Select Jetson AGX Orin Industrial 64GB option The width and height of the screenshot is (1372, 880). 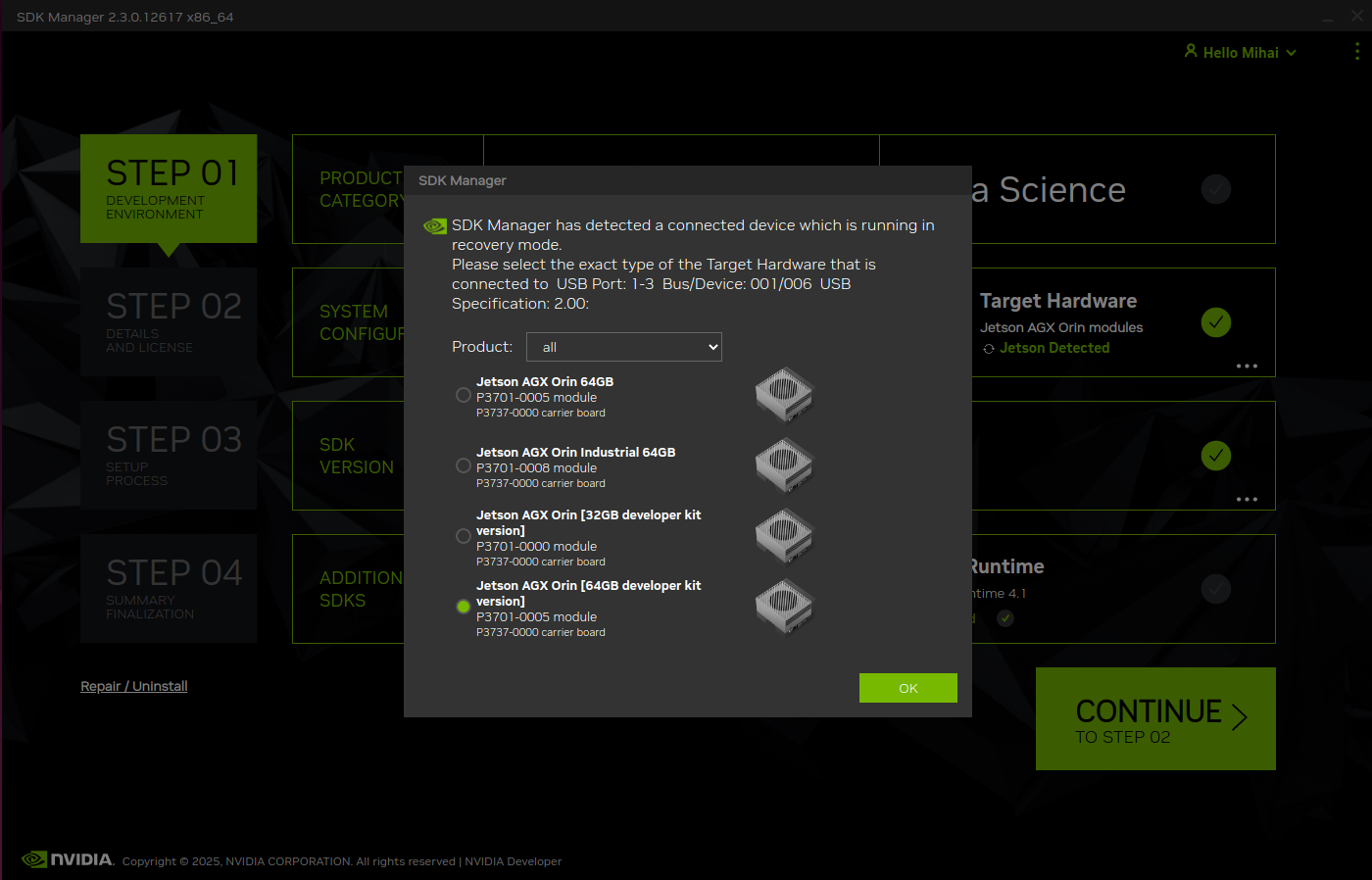coord(464,465)
